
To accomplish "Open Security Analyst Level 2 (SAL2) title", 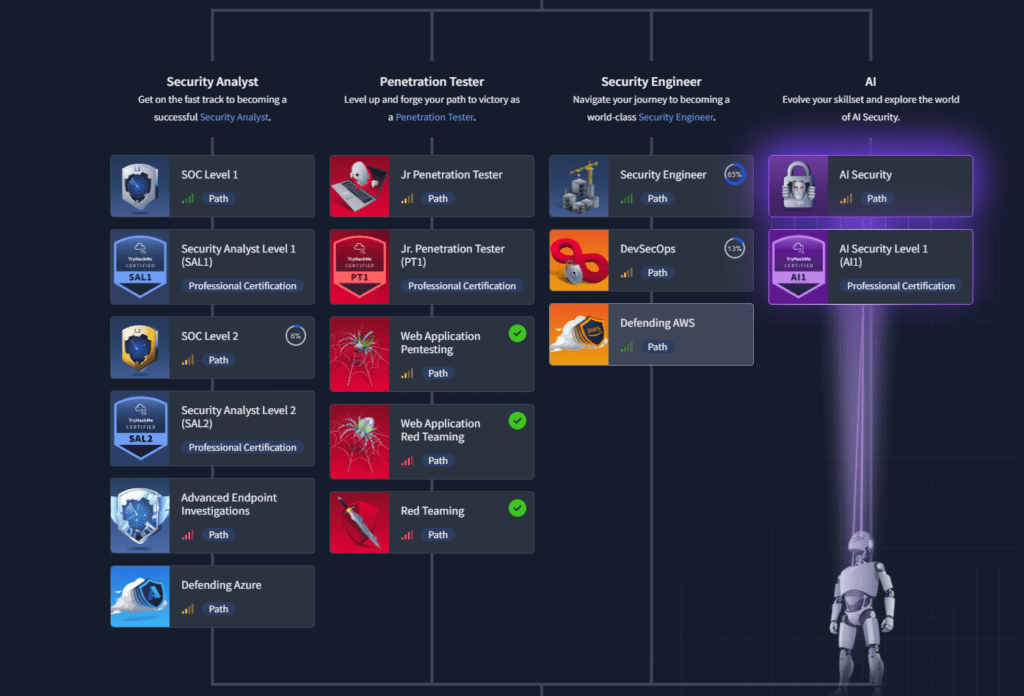I will tap(238, 417).
